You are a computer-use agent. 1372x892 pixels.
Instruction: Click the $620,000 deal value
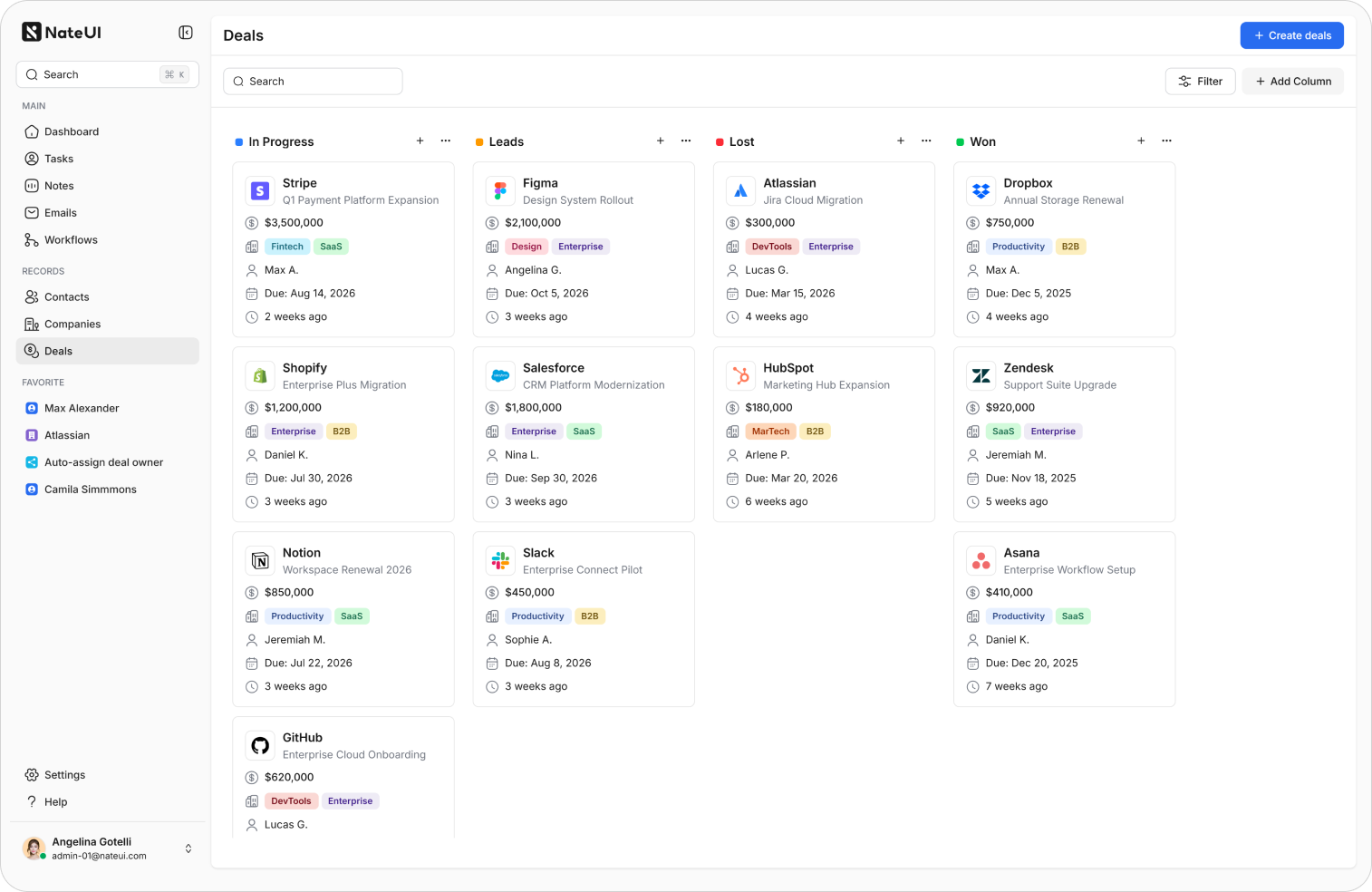point(289,778)
